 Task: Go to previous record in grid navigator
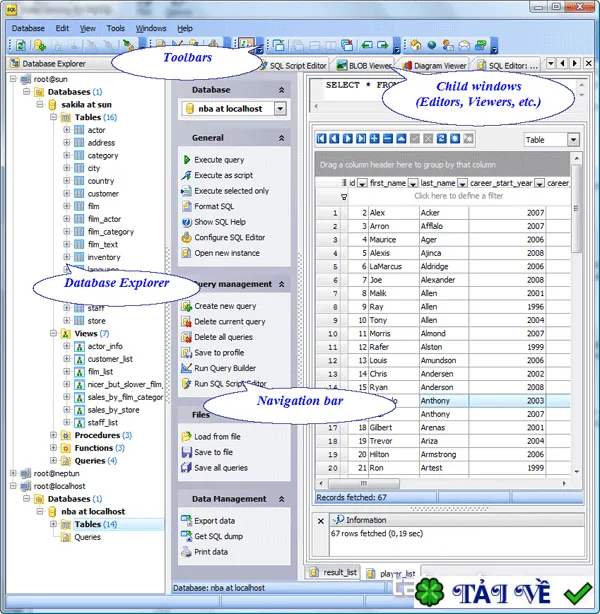click(x=334, y=138)
